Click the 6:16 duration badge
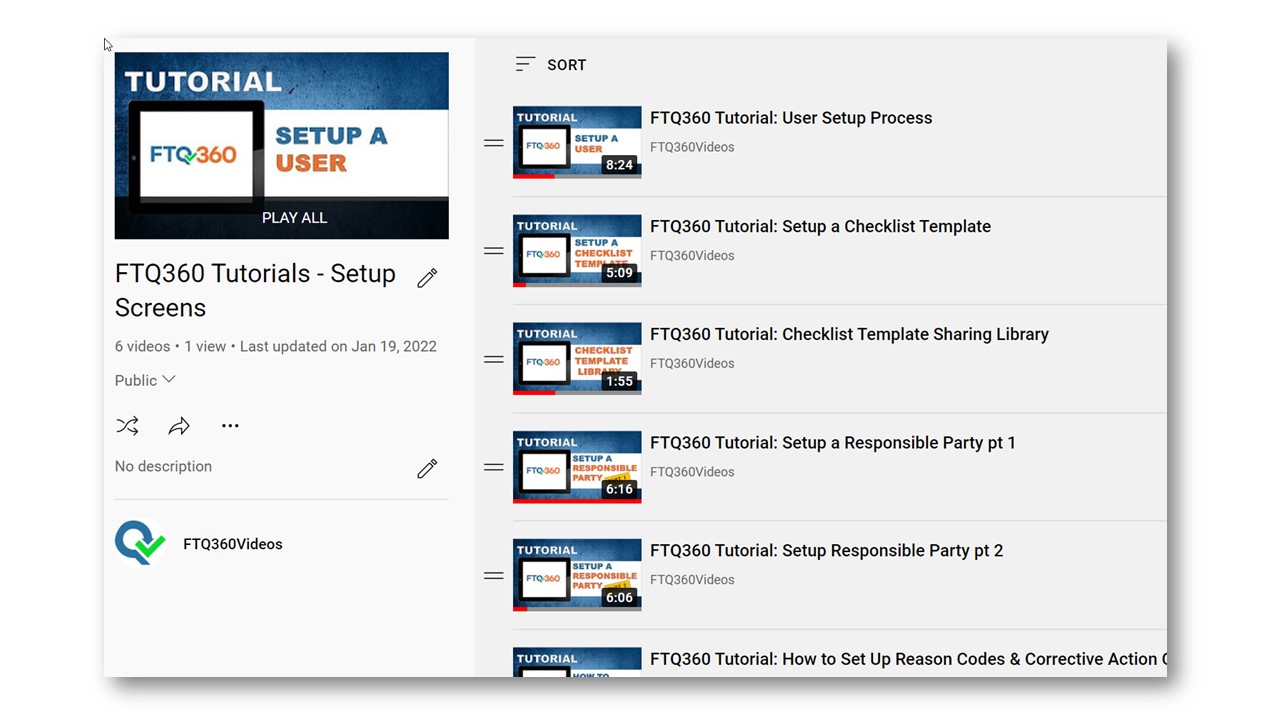Image resolution: width=1280 pixels, height=720 pixels. tap(619, 489)
